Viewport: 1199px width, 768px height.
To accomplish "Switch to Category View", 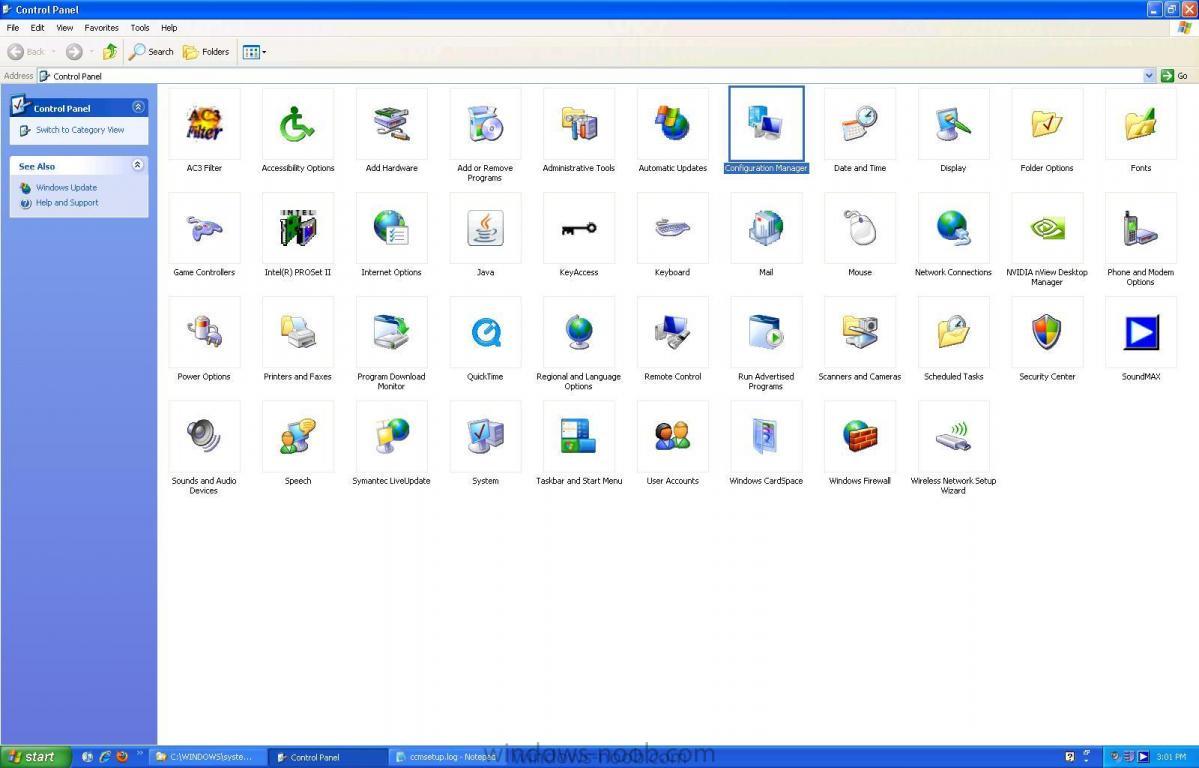I will tap(80, 130).
